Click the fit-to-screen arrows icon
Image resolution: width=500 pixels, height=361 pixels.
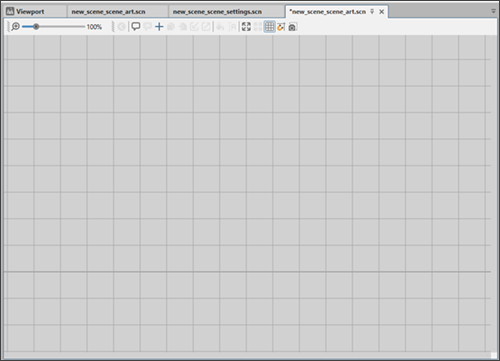246,27
